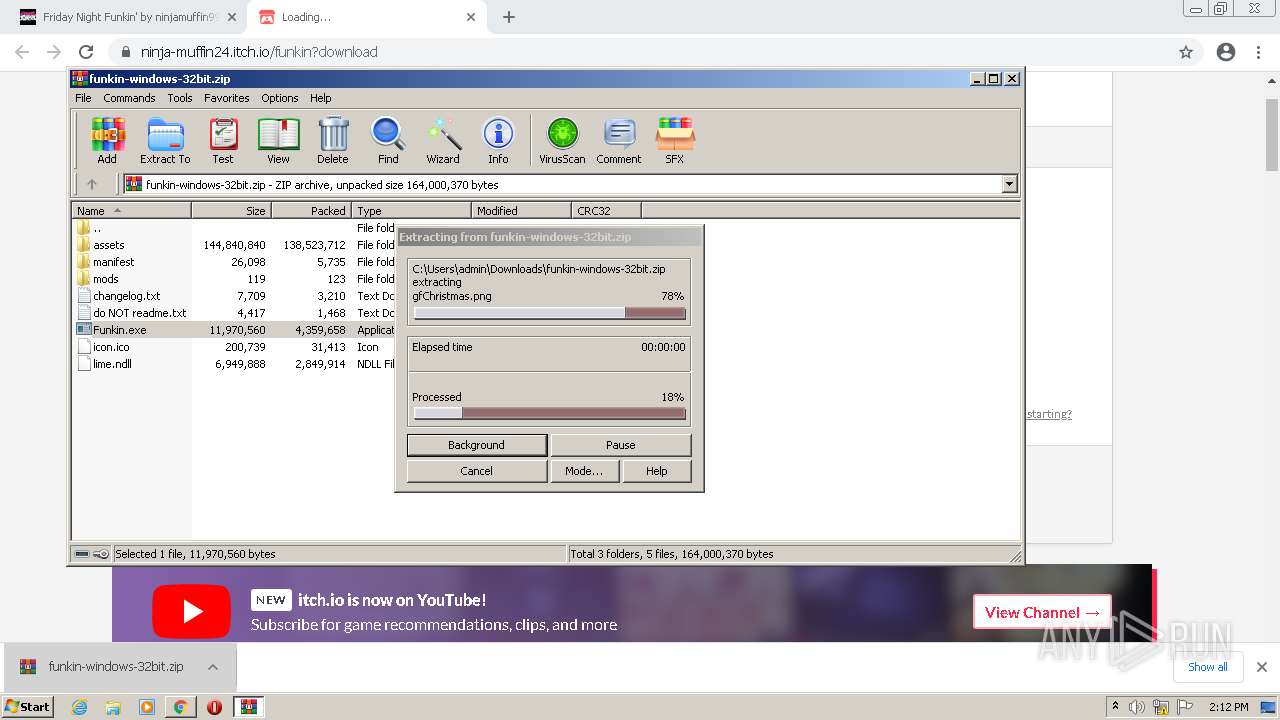Sort file list by Size column
Image resolution: width=1280 pixels, height=720 pixels.
point(231,210)
